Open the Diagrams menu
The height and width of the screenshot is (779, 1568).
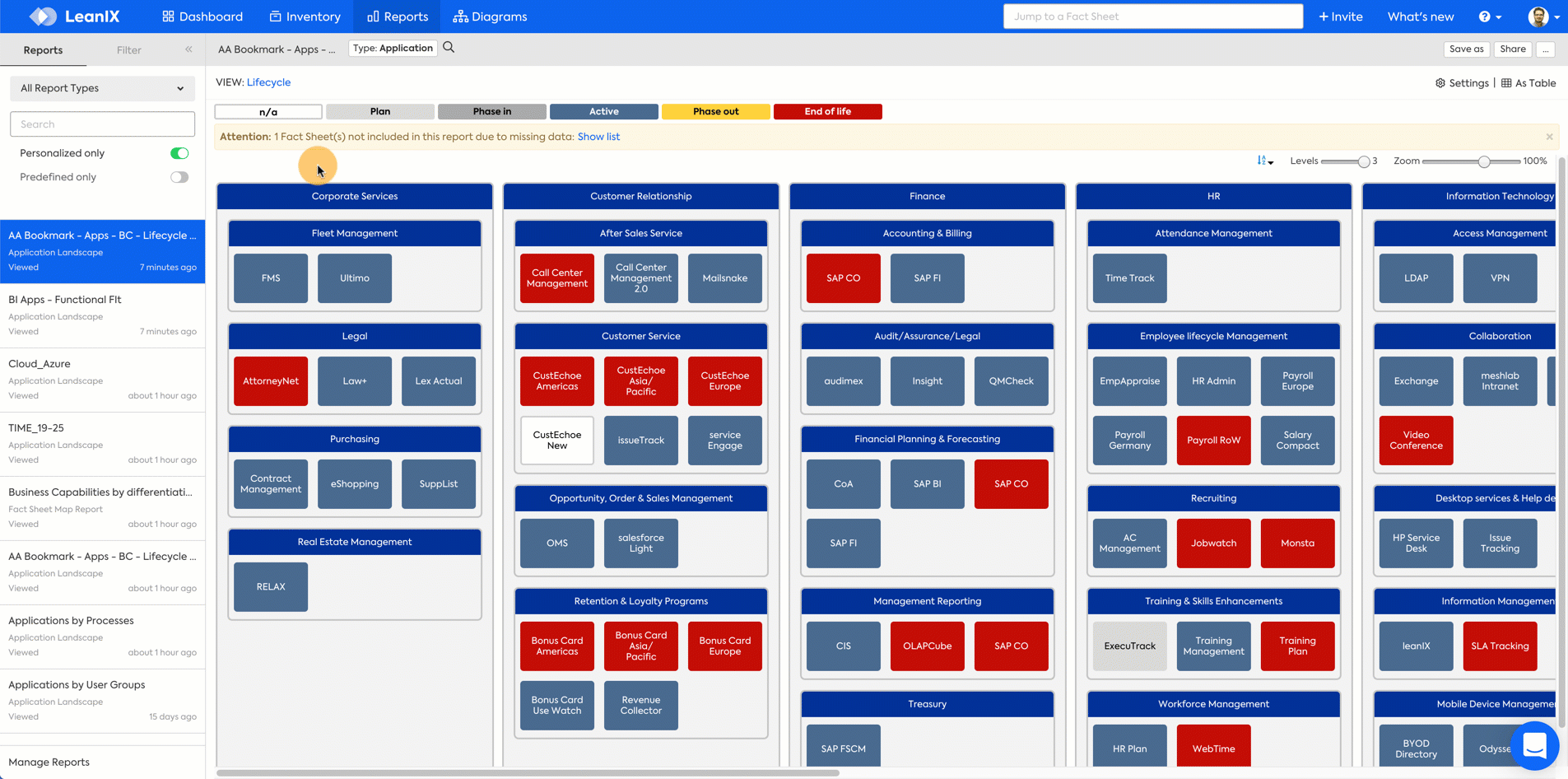pos(490,16)
